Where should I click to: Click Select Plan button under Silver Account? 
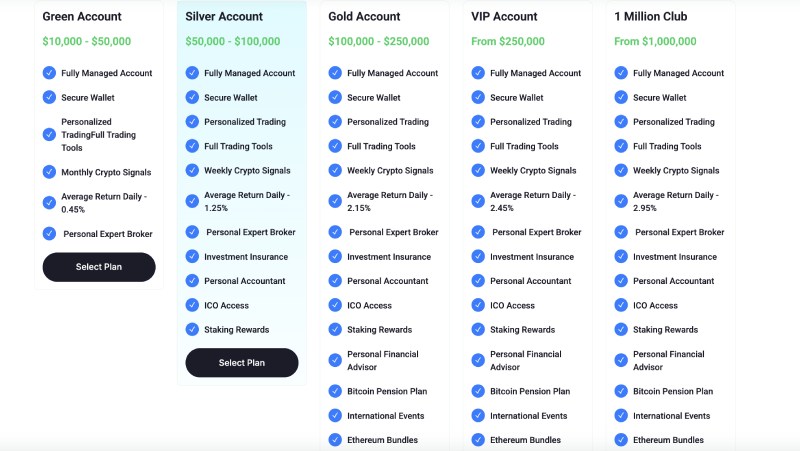coord(242,363)
